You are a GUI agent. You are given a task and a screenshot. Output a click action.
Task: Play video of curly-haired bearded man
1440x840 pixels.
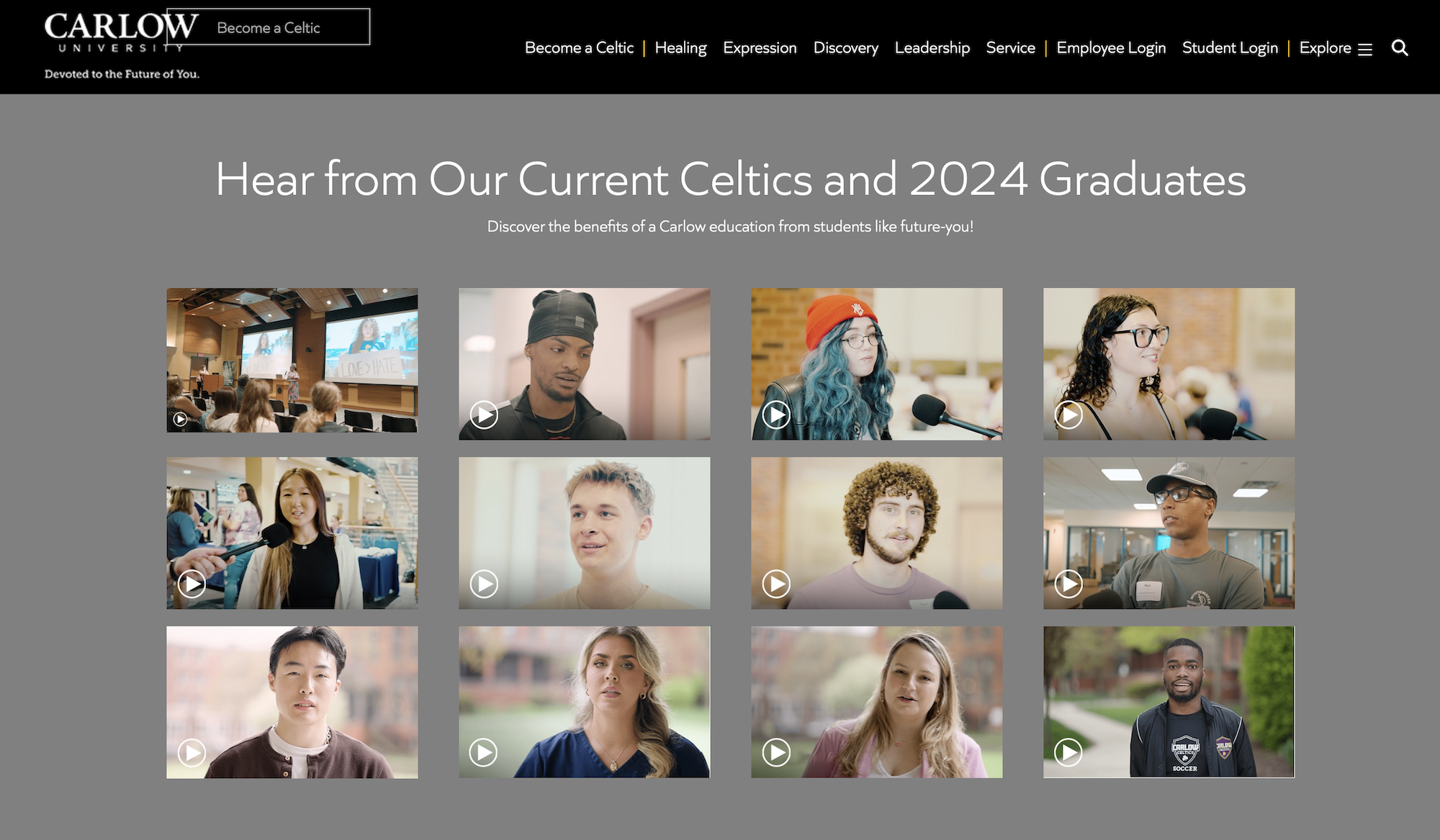776,584
